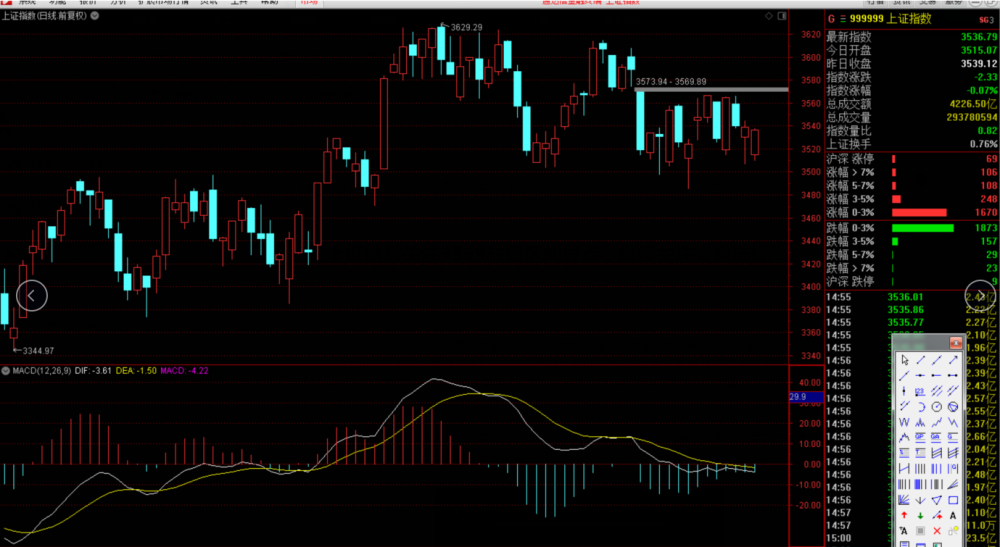
Task: Click the MACD(12,26,9) indicator label
Action: [x=42, y=370]
